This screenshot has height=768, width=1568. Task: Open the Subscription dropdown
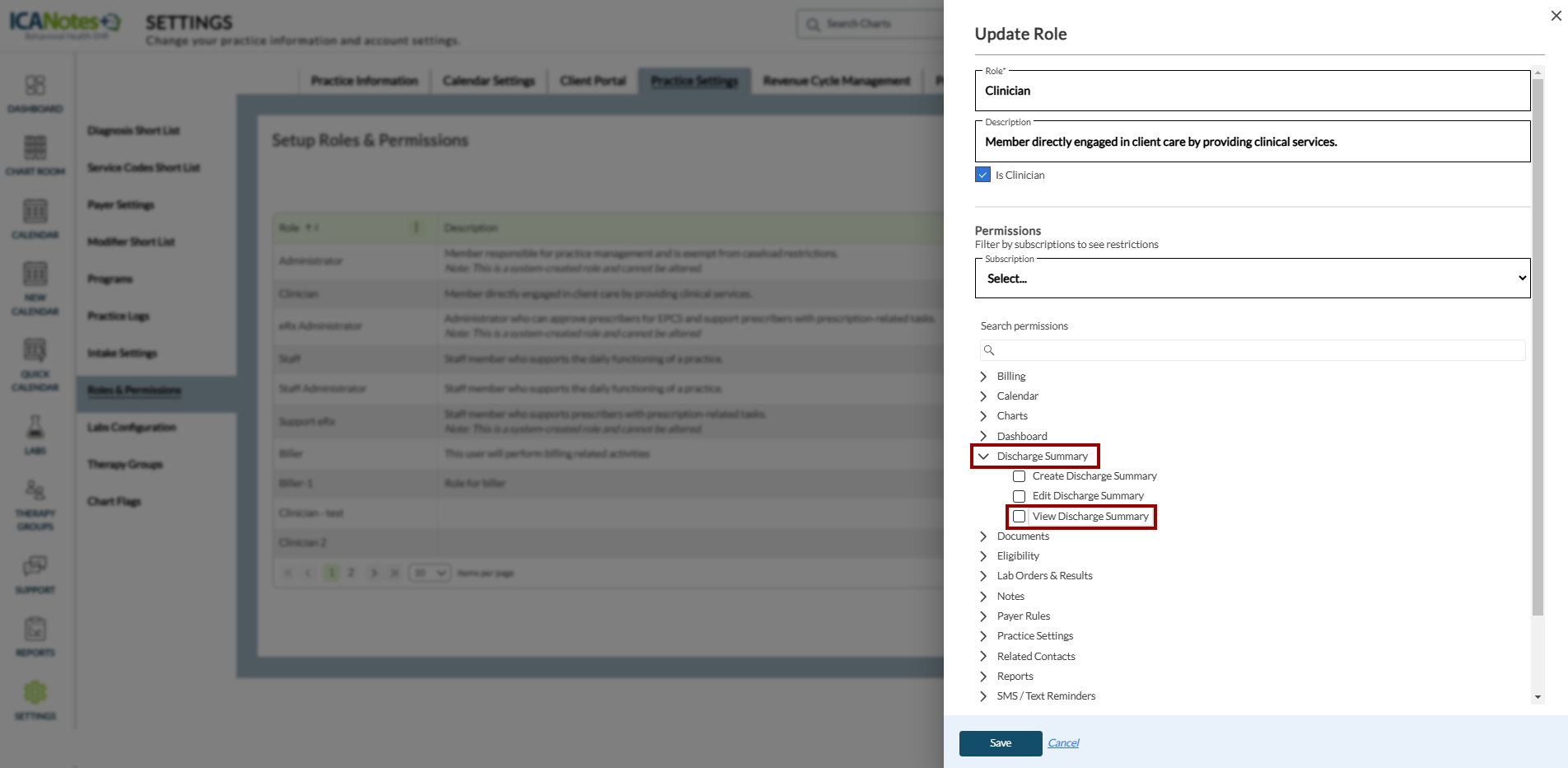point(1252,279)
